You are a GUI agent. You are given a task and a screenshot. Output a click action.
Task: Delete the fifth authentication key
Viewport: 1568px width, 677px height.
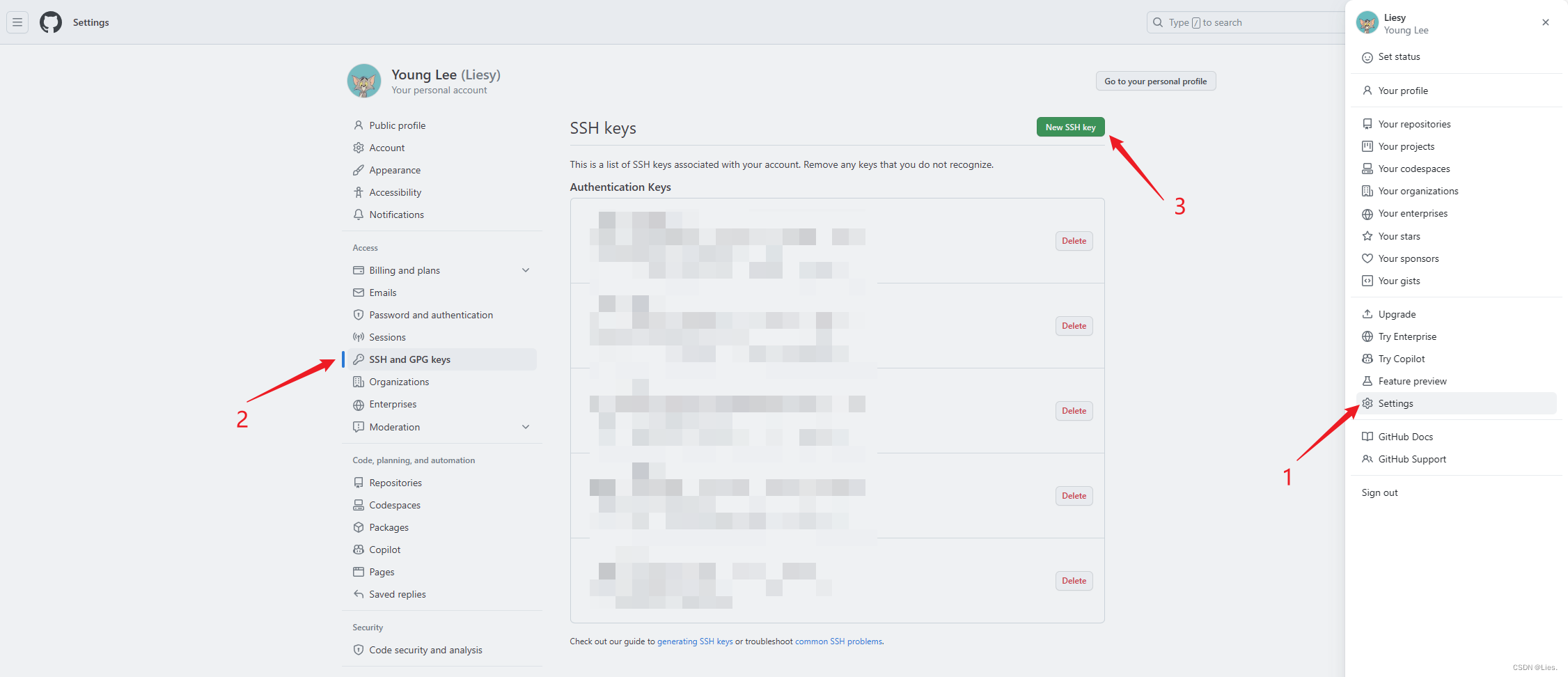tap(1074, 581)
